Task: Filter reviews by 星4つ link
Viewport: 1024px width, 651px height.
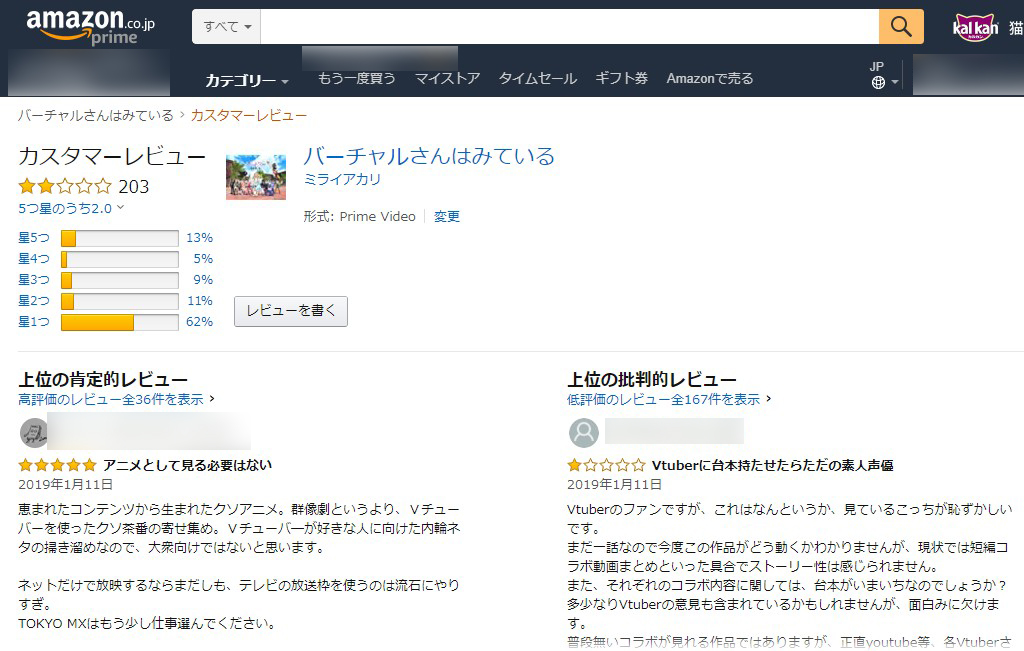Action: (x=34, y=259)
